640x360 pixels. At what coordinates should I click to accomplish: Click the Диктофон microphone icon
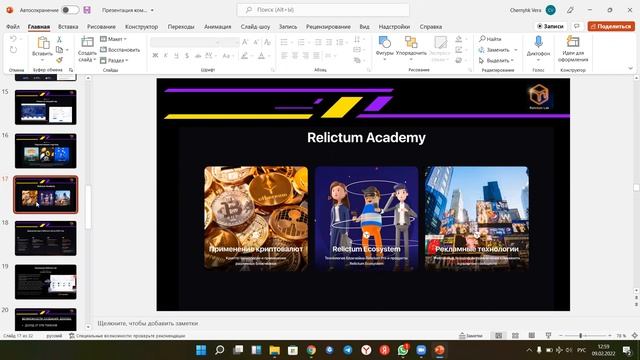(538, 42)
